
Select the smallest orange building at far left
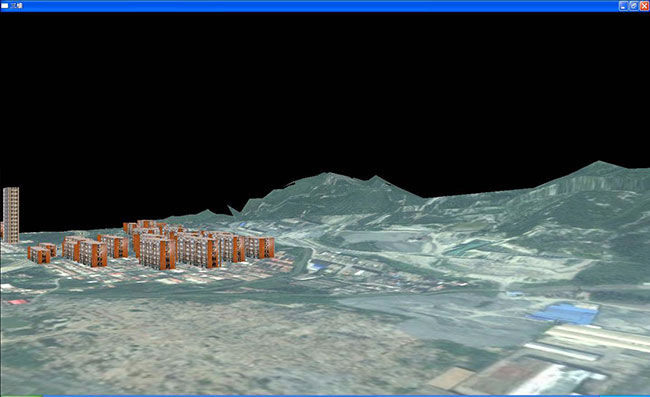coord(39,254)
